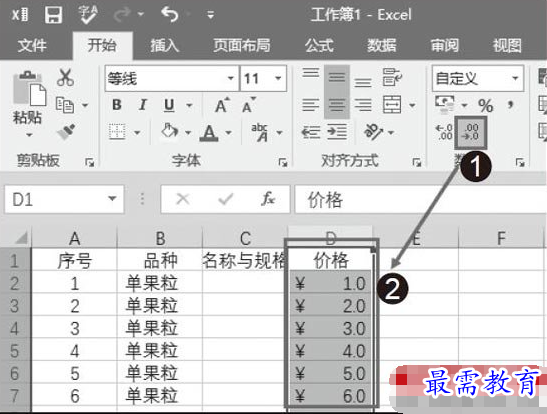
Task: Expand the Font Color palette arrow
Action: pos(228,133)
